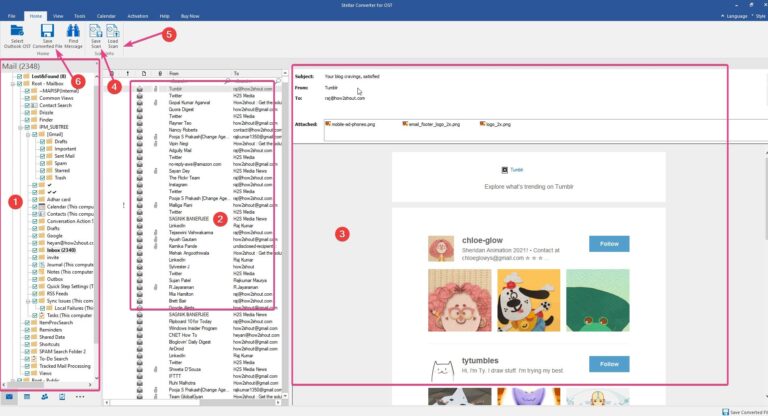Click the importance exclamation column header icon
This screenshot has width=768, height=416.
128,73
